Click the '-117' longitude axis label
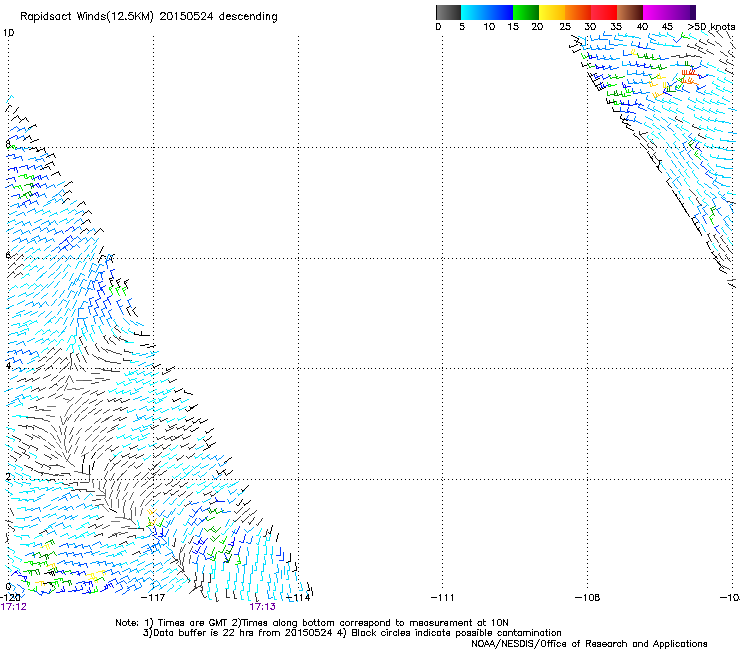This screenshot has height=650, width=740. [153, 598]
